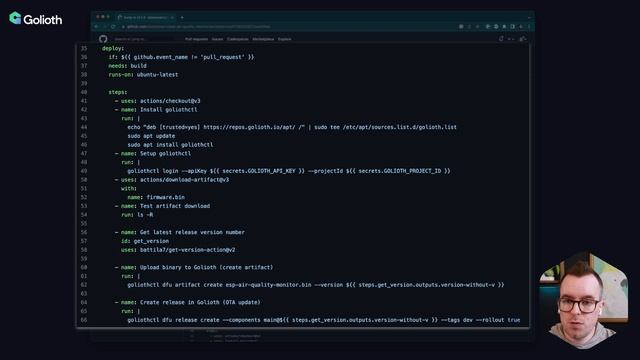The height and width of the screenshot is (360, 640).
Task: Open Codespaces in GitHub header
Action: pyautogui.click(x=238, y=39)
